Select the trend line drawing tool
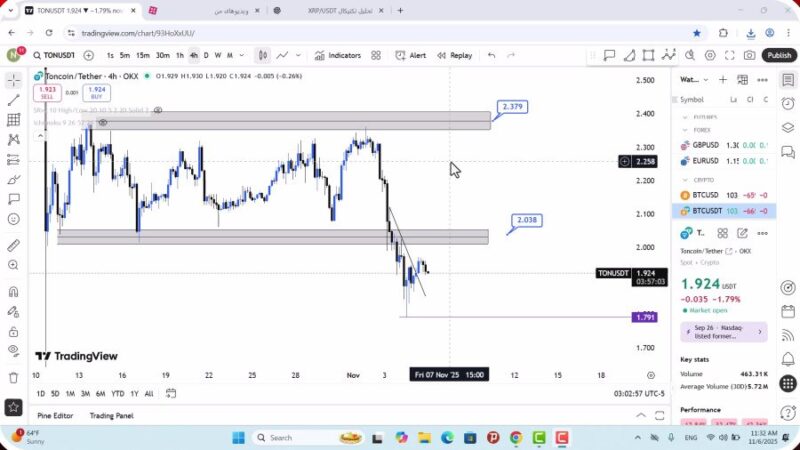The width and height of the screenshot is (800, 450). coord(13,100)
